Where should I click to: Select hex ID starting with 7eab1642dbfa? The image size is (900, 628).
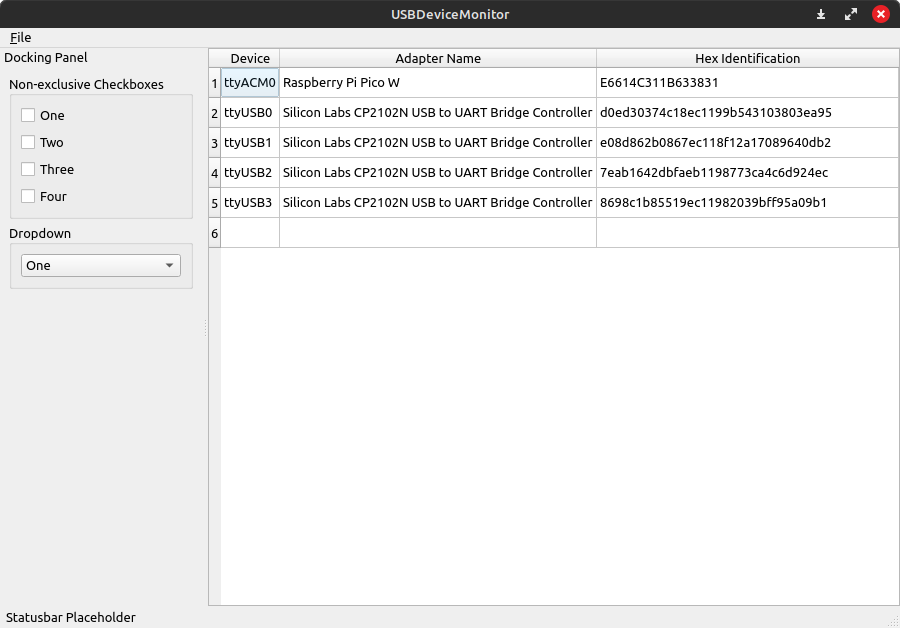(x=747, y=172)
